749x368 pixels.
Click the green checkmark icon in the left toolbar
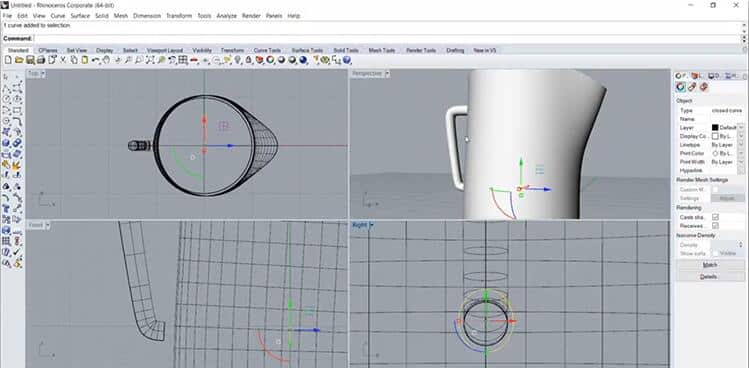[18, 251]
